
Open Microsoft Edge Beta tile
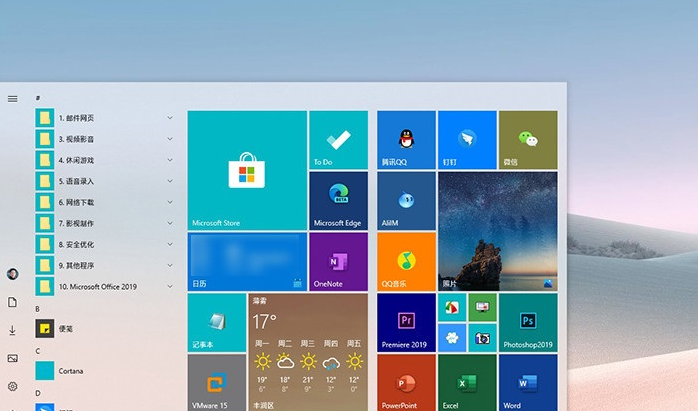click(x=338, y=201)
